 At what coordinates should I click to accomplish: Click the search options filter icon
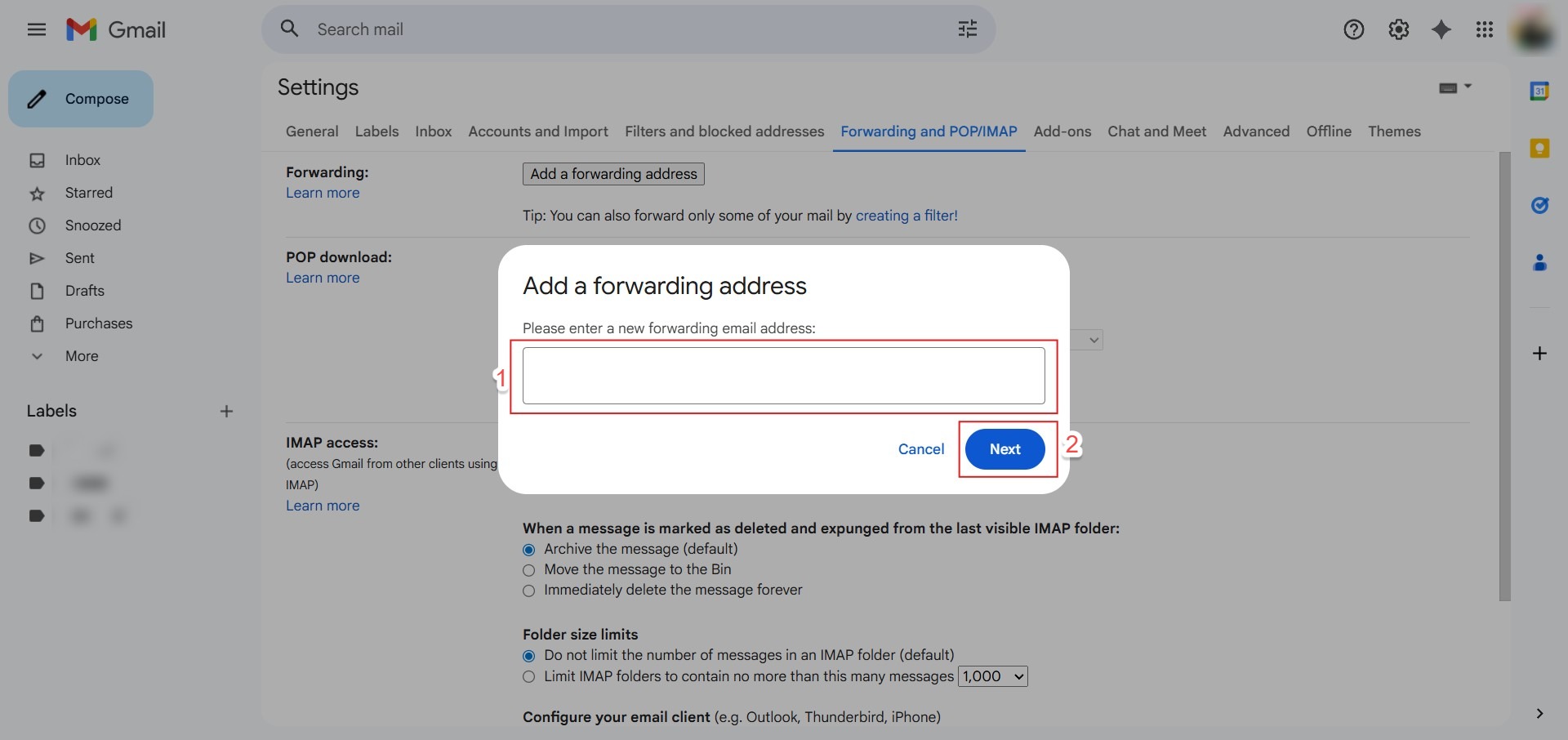967,29
